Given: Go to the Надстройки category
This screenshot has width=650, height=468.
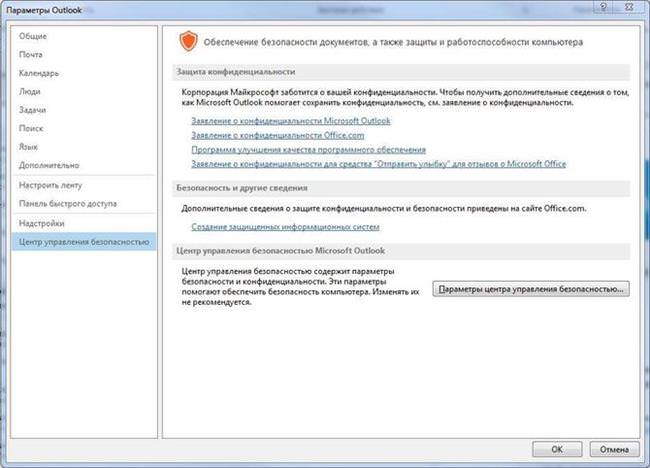Looking at the screenshot, I should click(84, 223).
